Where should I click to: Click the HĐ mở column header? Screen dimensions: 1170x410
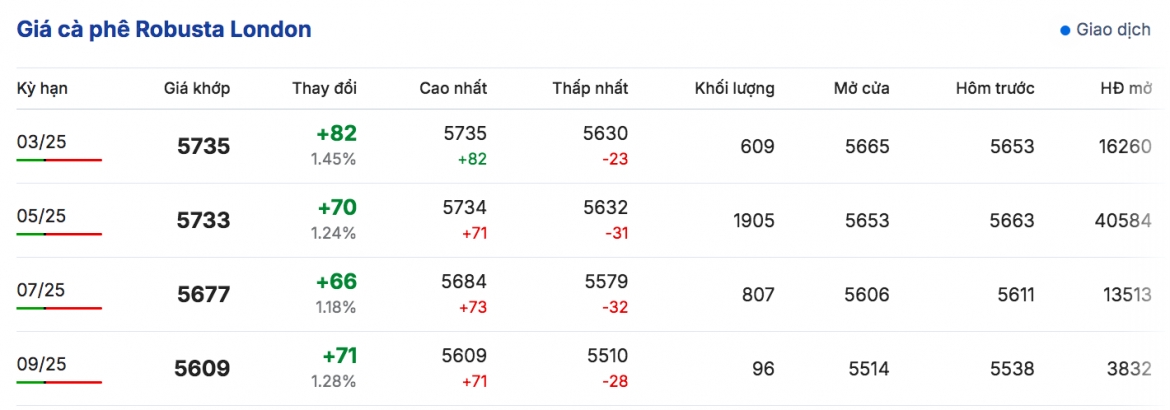coord(1127,88)
